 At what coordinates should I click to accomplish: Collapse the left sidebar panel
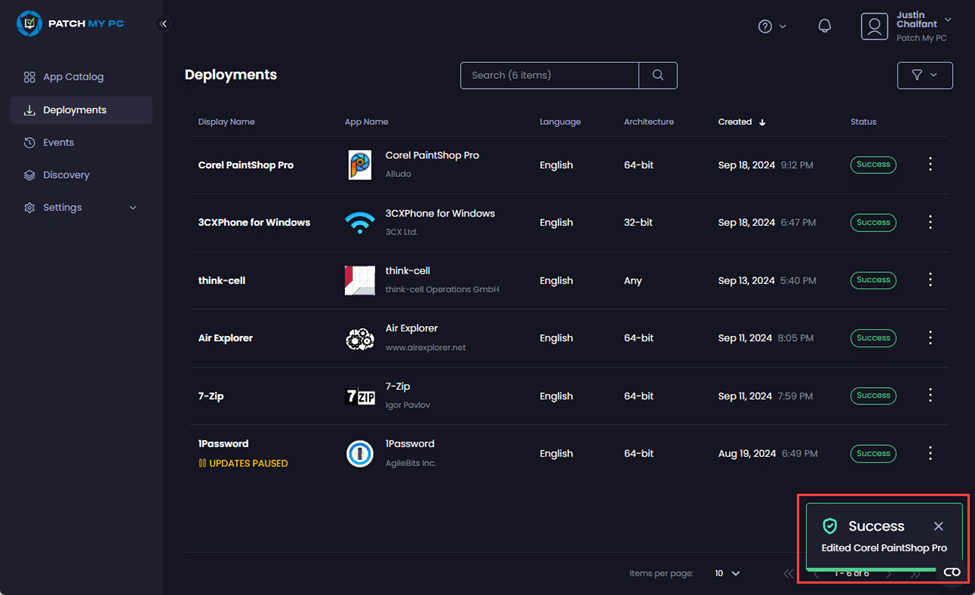[164, 24]
